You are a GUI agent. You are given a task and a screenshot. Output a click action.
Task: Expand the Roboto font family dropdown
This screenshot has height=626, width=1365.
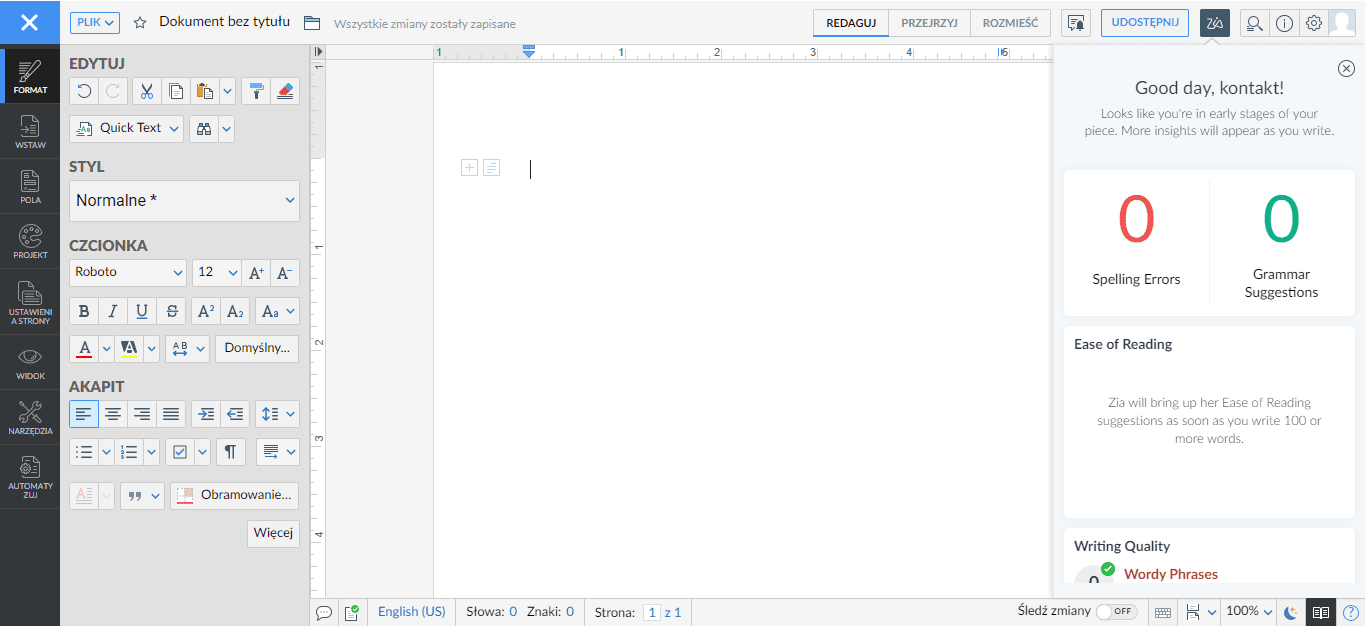tap(128, 272)
